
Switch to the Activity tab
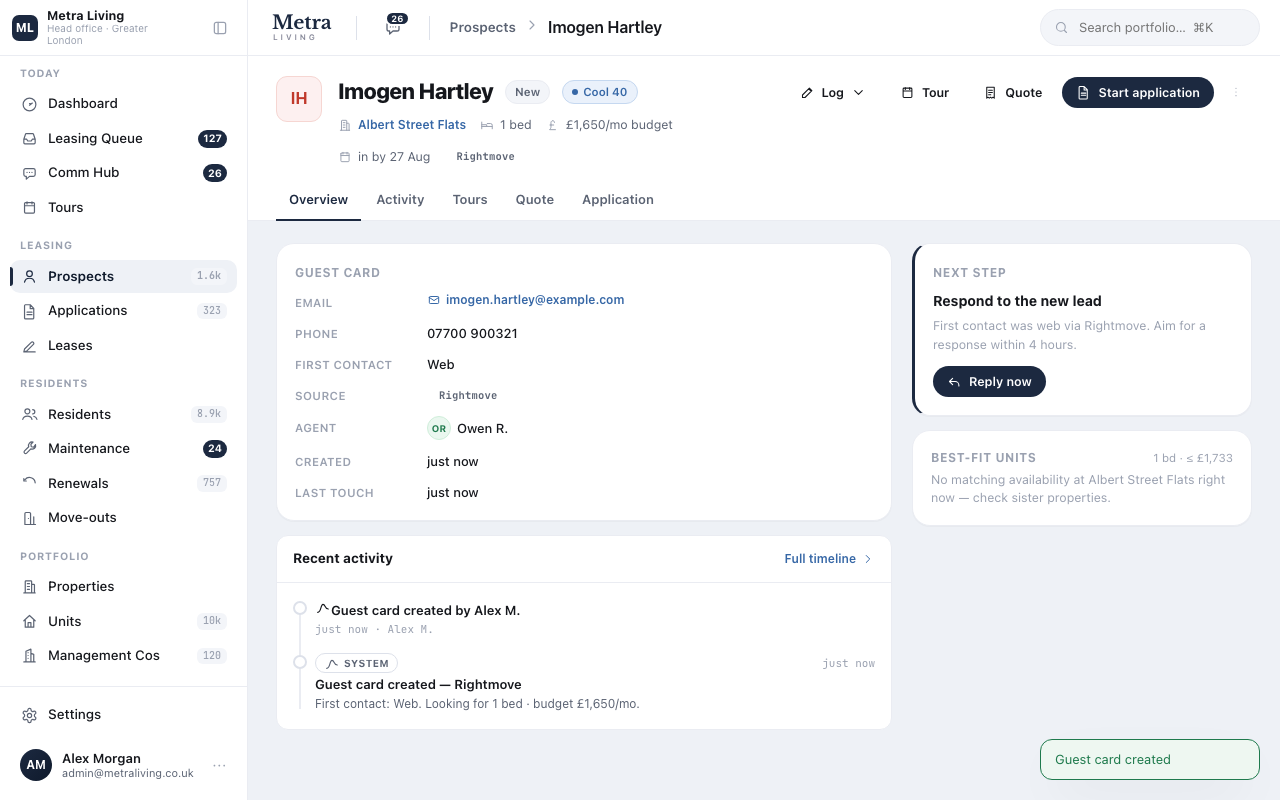[x=400, y=200]
